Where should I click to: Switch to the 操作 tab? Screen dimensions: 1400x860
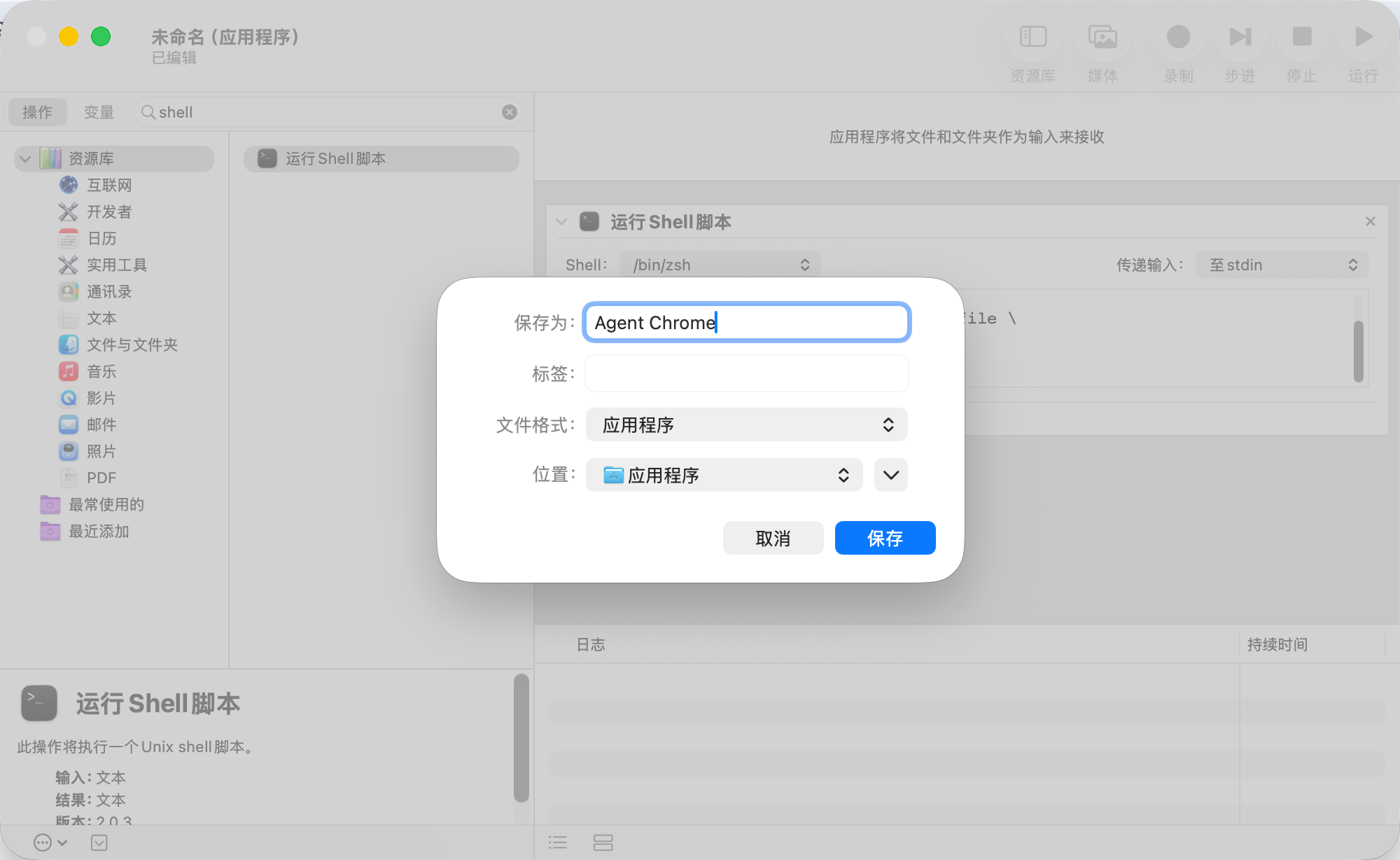pos(37,112)
